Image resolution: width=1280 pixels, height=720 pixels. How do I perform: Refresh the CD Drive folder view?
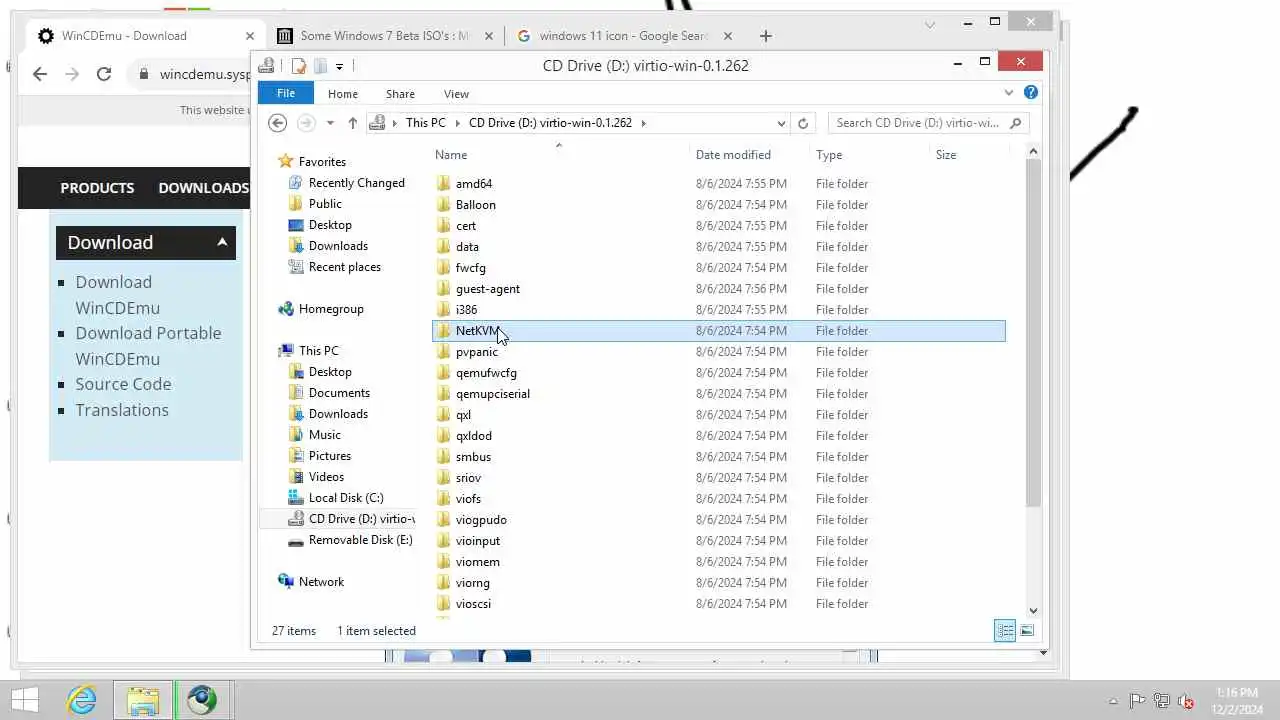802,123
